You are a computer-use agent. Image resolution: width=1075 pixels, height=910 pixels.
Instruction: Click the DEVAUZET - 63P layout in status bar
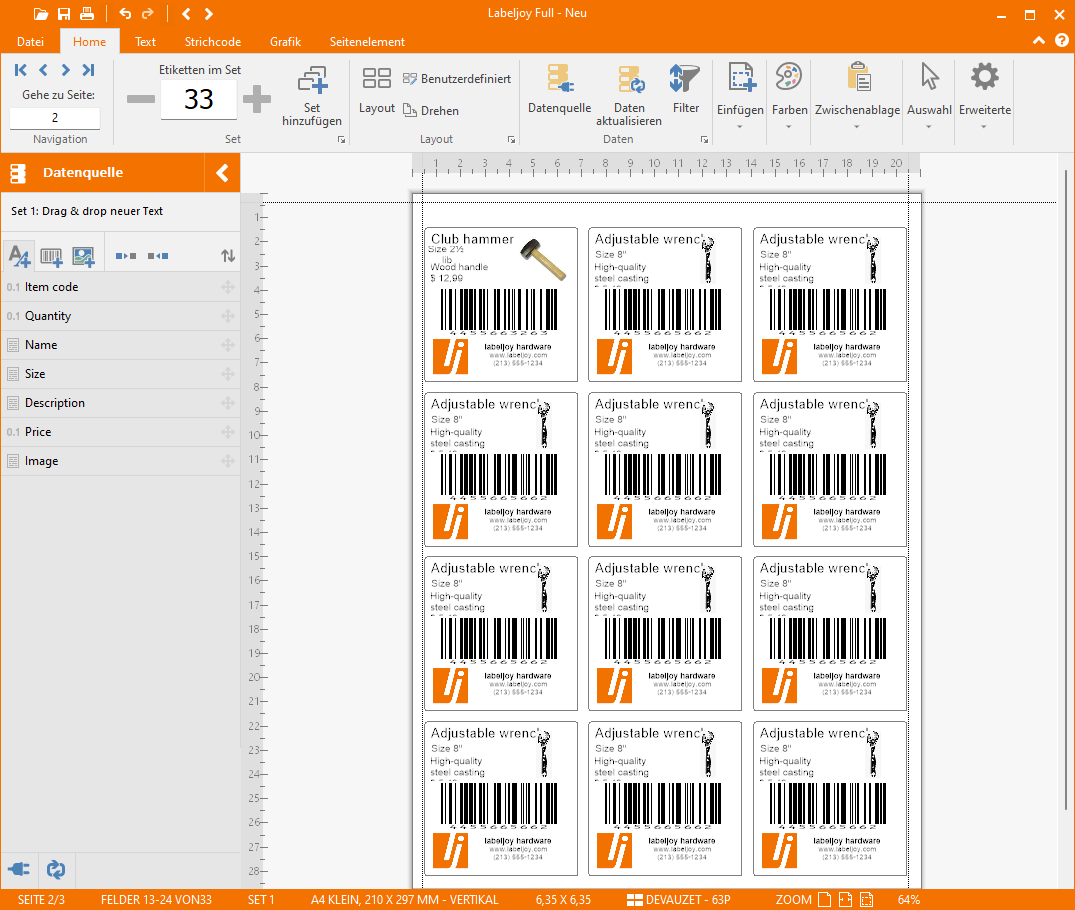click(679, 900)
